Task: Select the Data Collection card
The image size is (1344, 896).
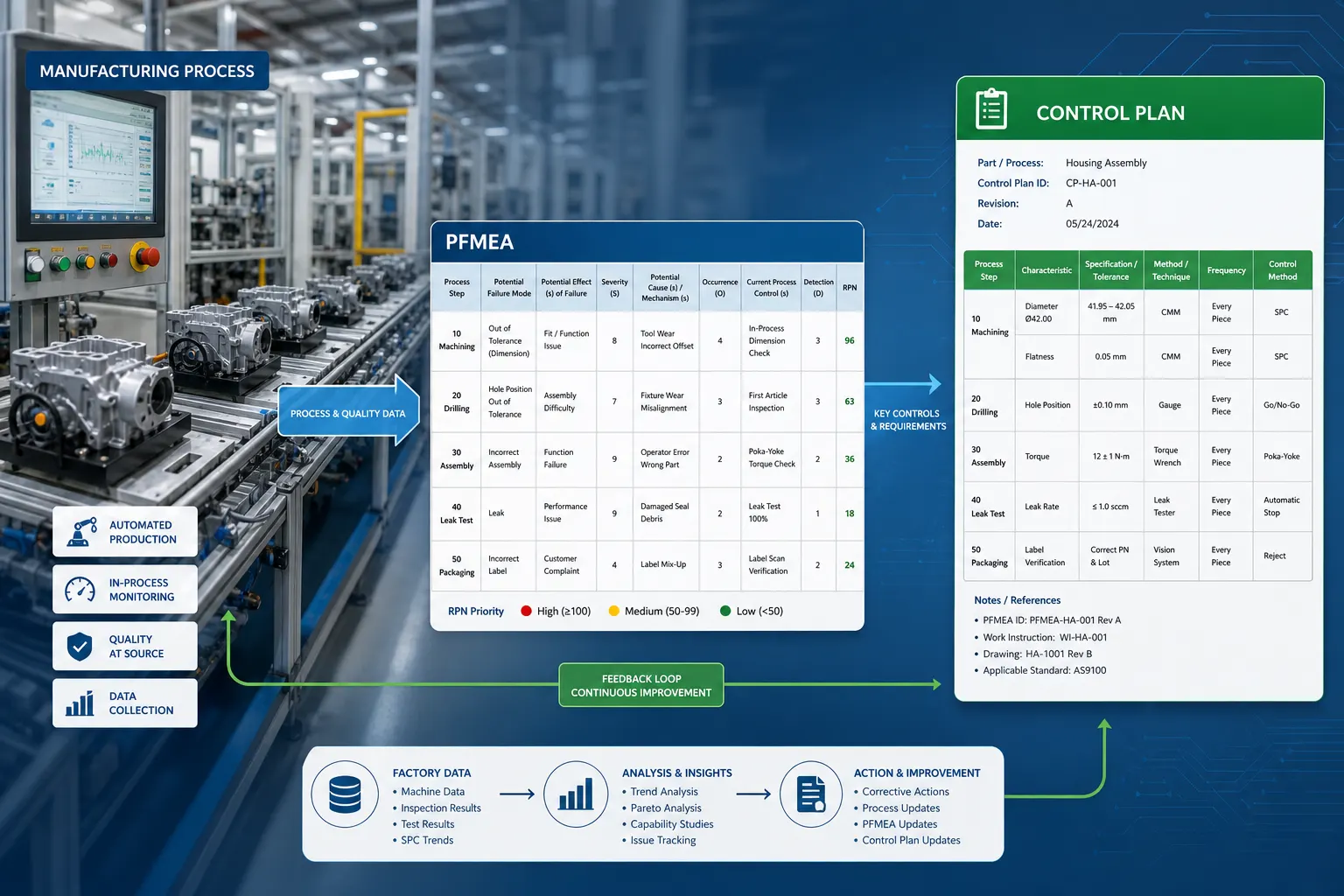Action: (125, 703)
